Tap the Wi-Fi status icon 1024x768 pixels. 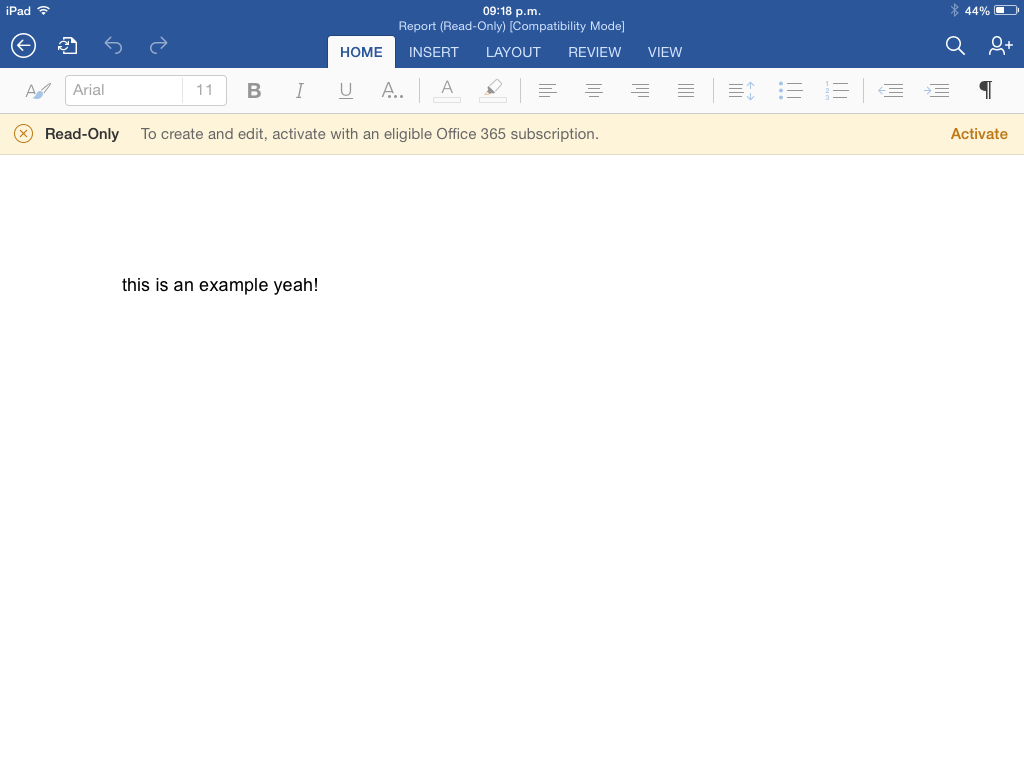pos(44,10)
